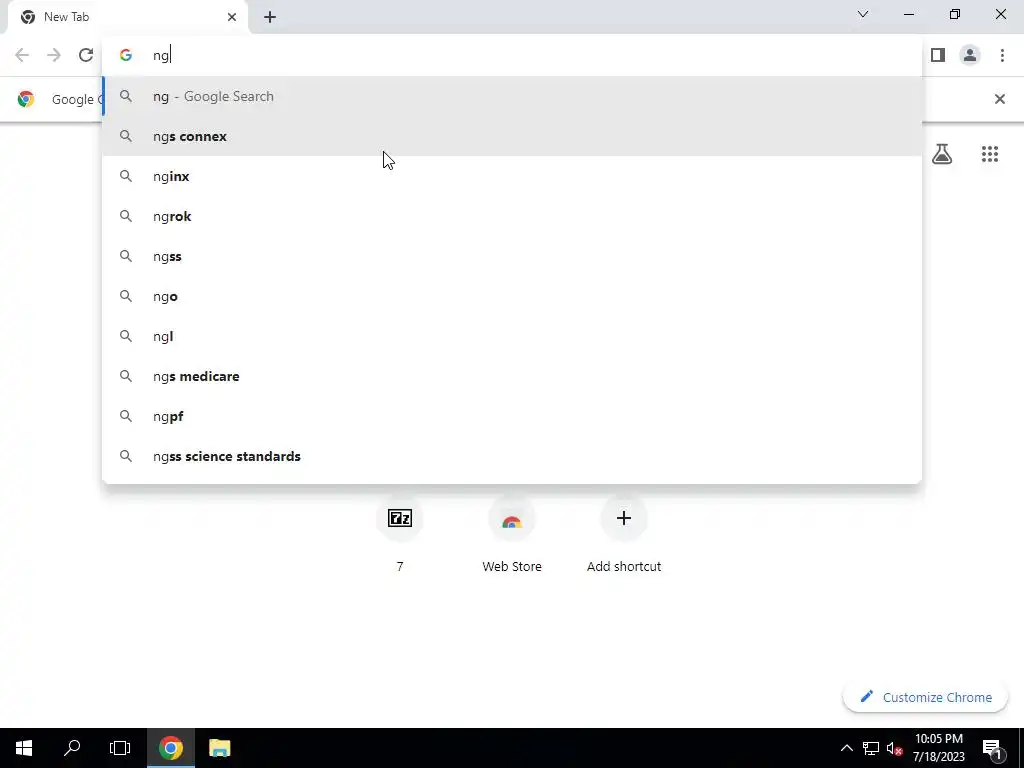Pick the 'ngrok' suggestion
Viewport: 1024px width, 768px height.
coord(512,216)
